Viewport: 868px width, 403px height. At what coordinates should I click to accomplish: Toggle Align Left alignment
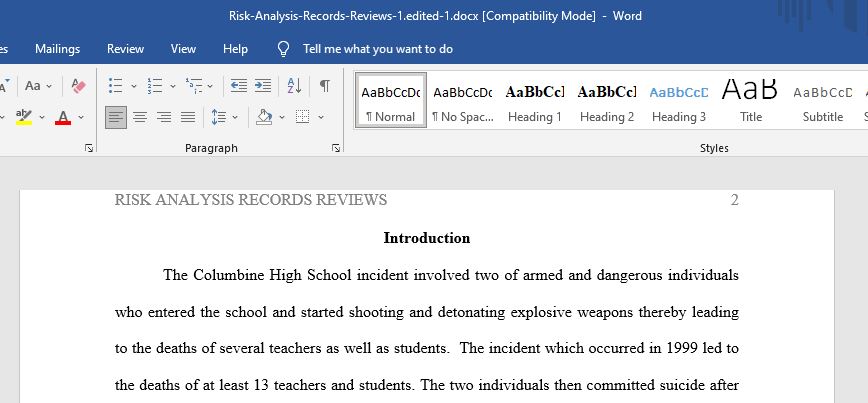click(x=116, y=117)
